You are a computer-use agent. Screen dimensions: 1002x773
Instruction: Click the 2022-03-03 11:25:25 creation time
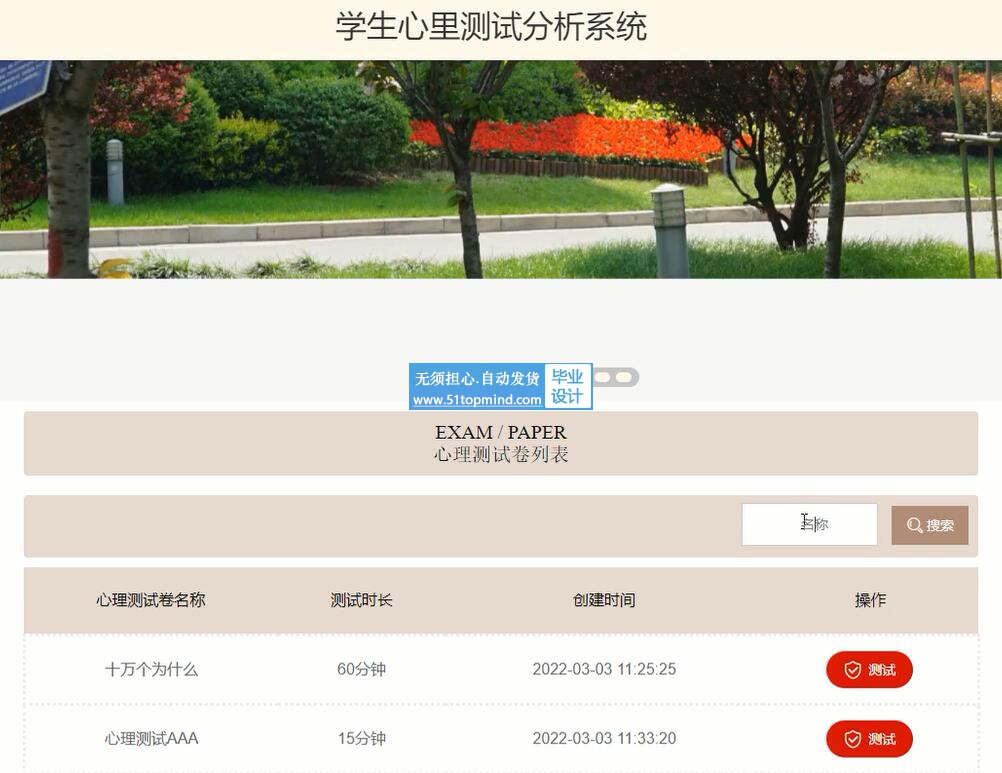point(604,669)
